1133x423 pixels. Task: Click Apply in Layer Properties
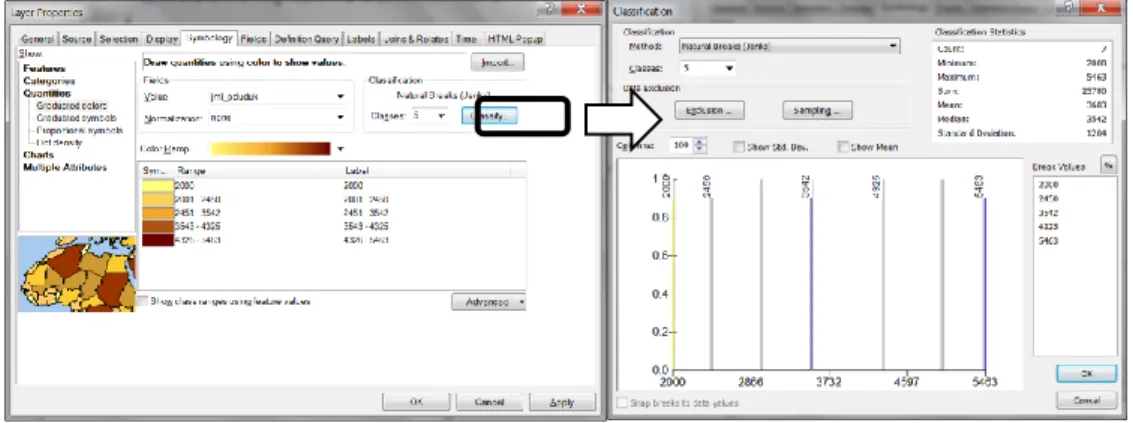click(x=562, y=402)
